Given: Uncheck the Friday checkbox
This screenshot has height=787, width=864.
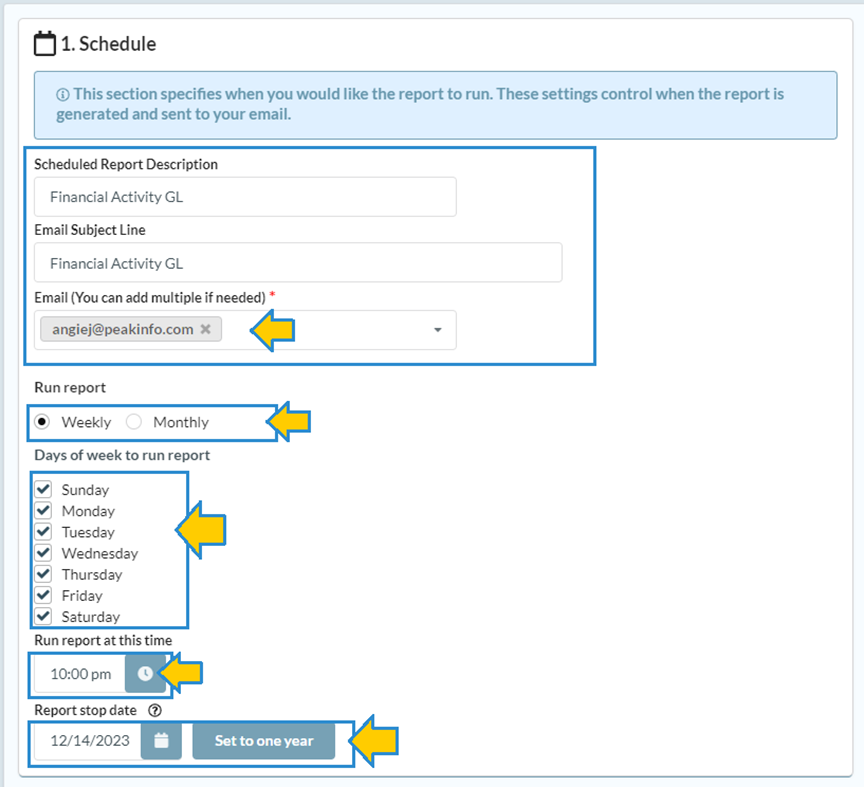Looking at the screenshot, I should coord(43,595).
